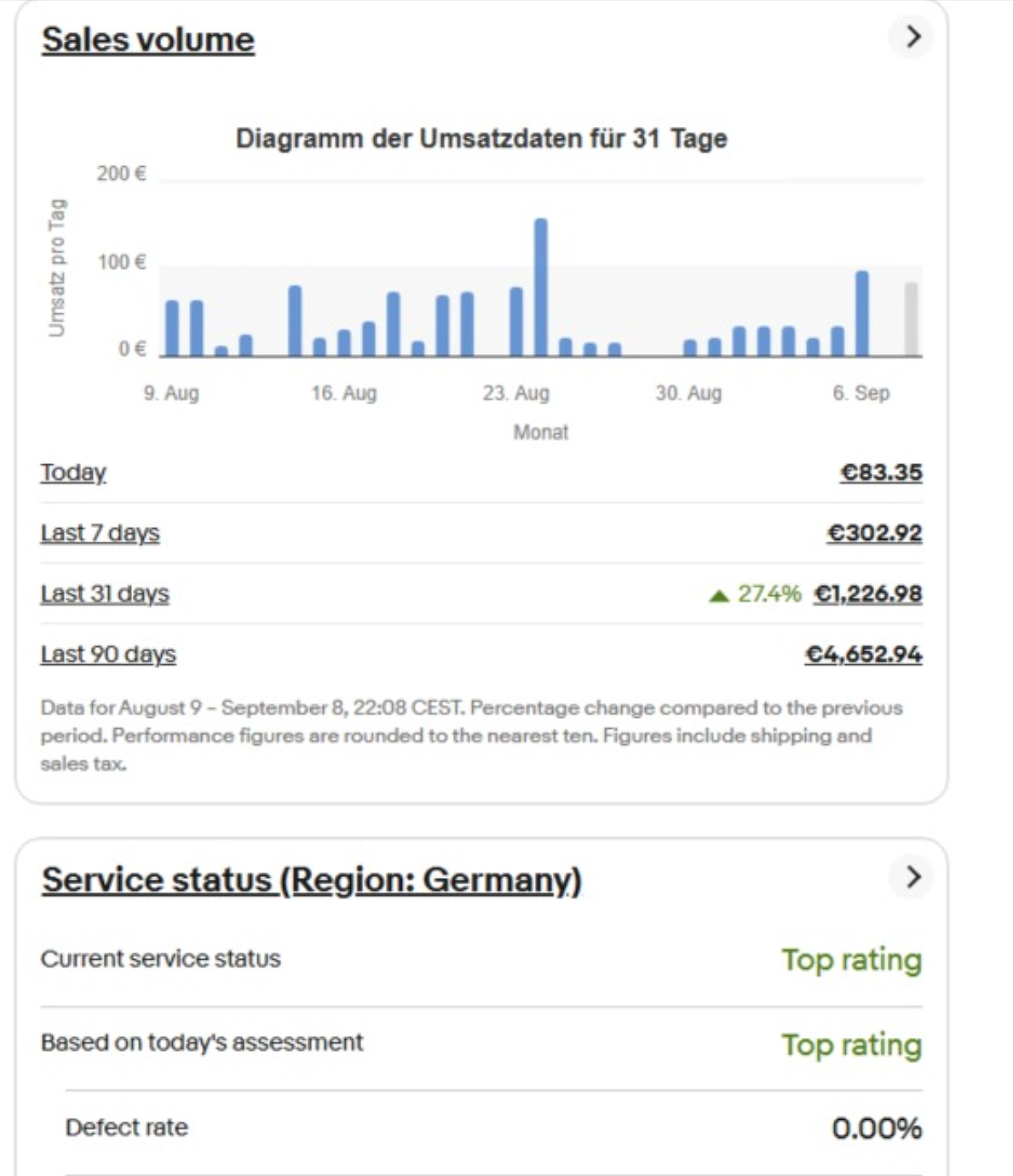This screenshot has height=1176, width=1013.
Task: Click the '6. Sep' axis label
Action: [x=860, y=393]
